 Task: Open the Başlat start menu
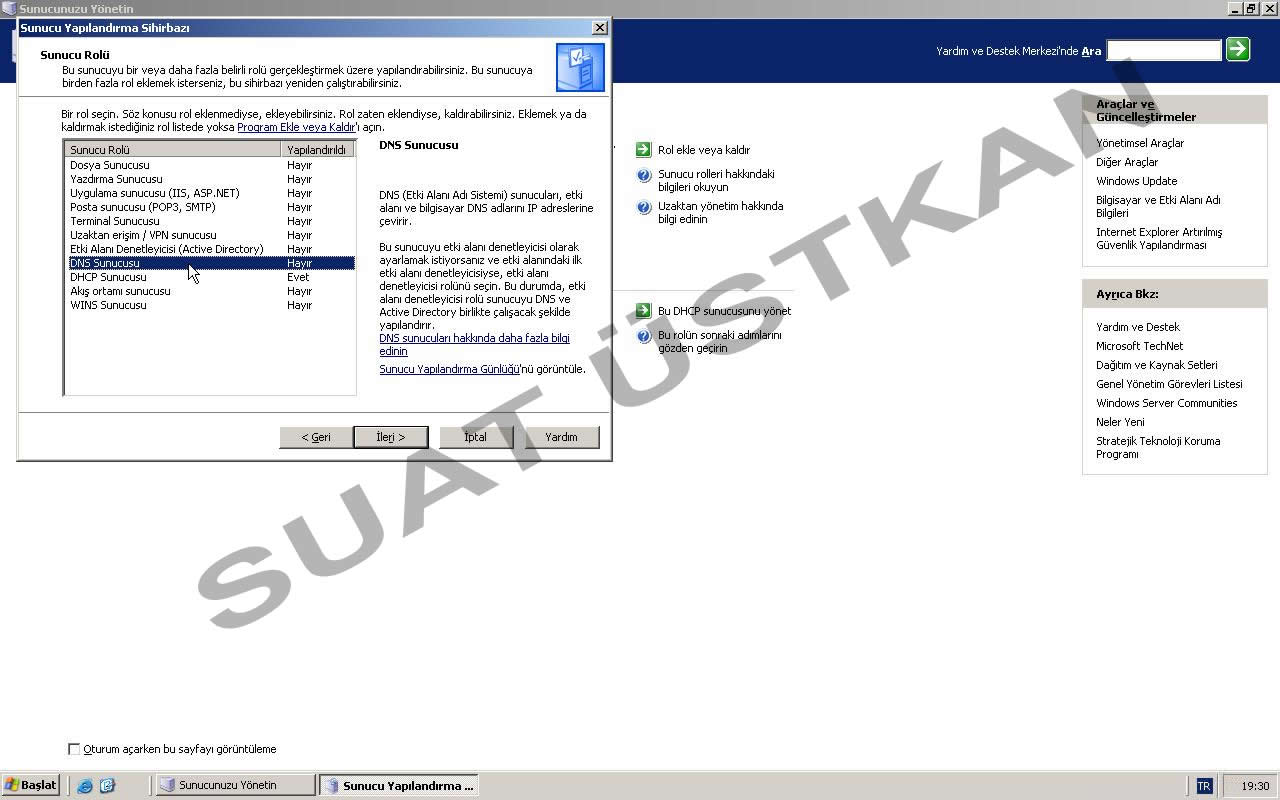(x=31, y=785)
